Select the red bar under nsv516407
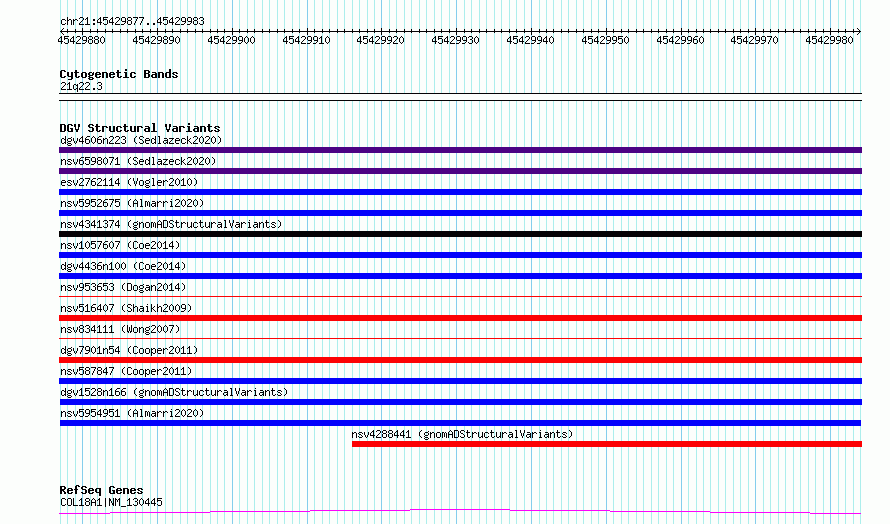This screenshot has height=524, width=890. coord(460,318)
